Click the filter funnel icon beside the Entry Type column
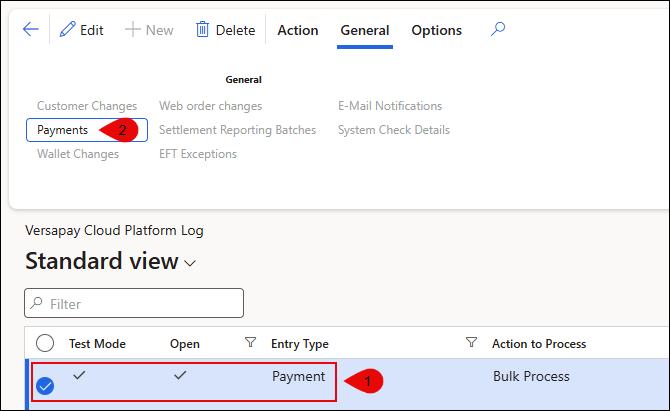This screenshot has height=411, width=670. pyautogui.click(x=471, y=342)
